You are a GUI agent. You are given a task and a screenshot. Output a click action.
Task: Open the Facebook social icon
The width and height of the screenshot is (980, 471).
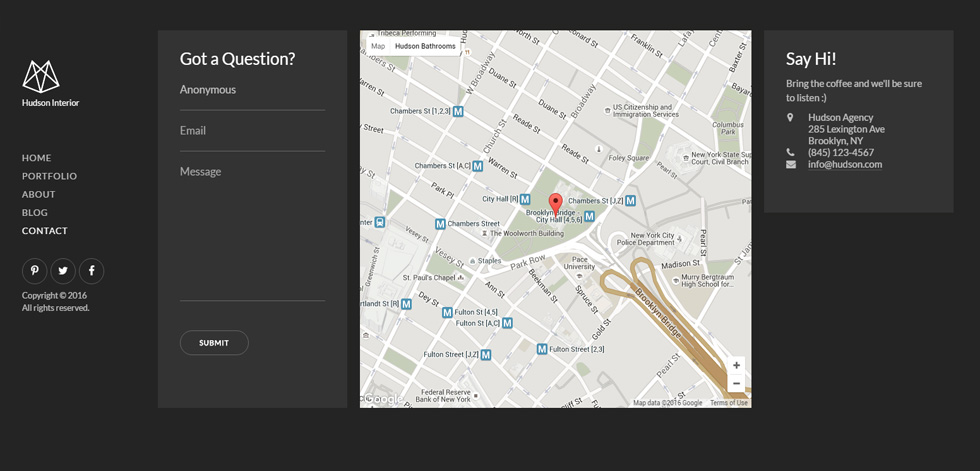pos(92,271)
